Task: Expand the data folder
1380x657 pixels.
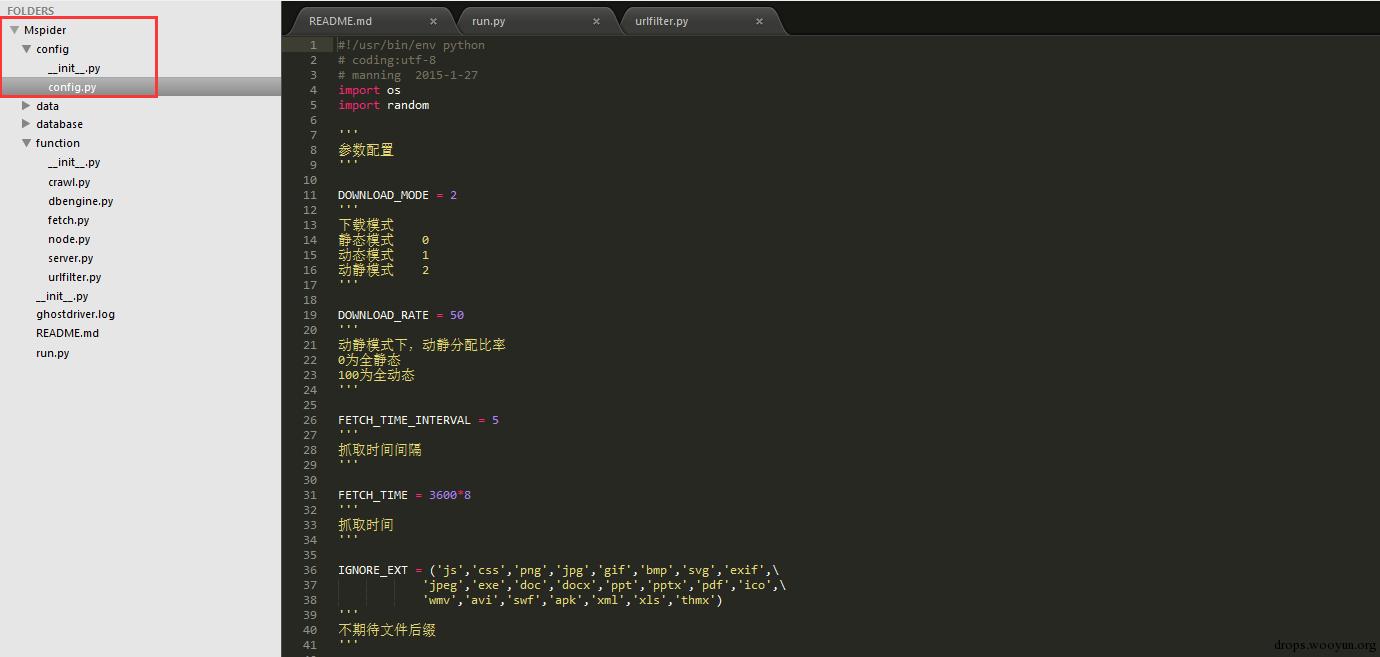Action: click(27, 106)
